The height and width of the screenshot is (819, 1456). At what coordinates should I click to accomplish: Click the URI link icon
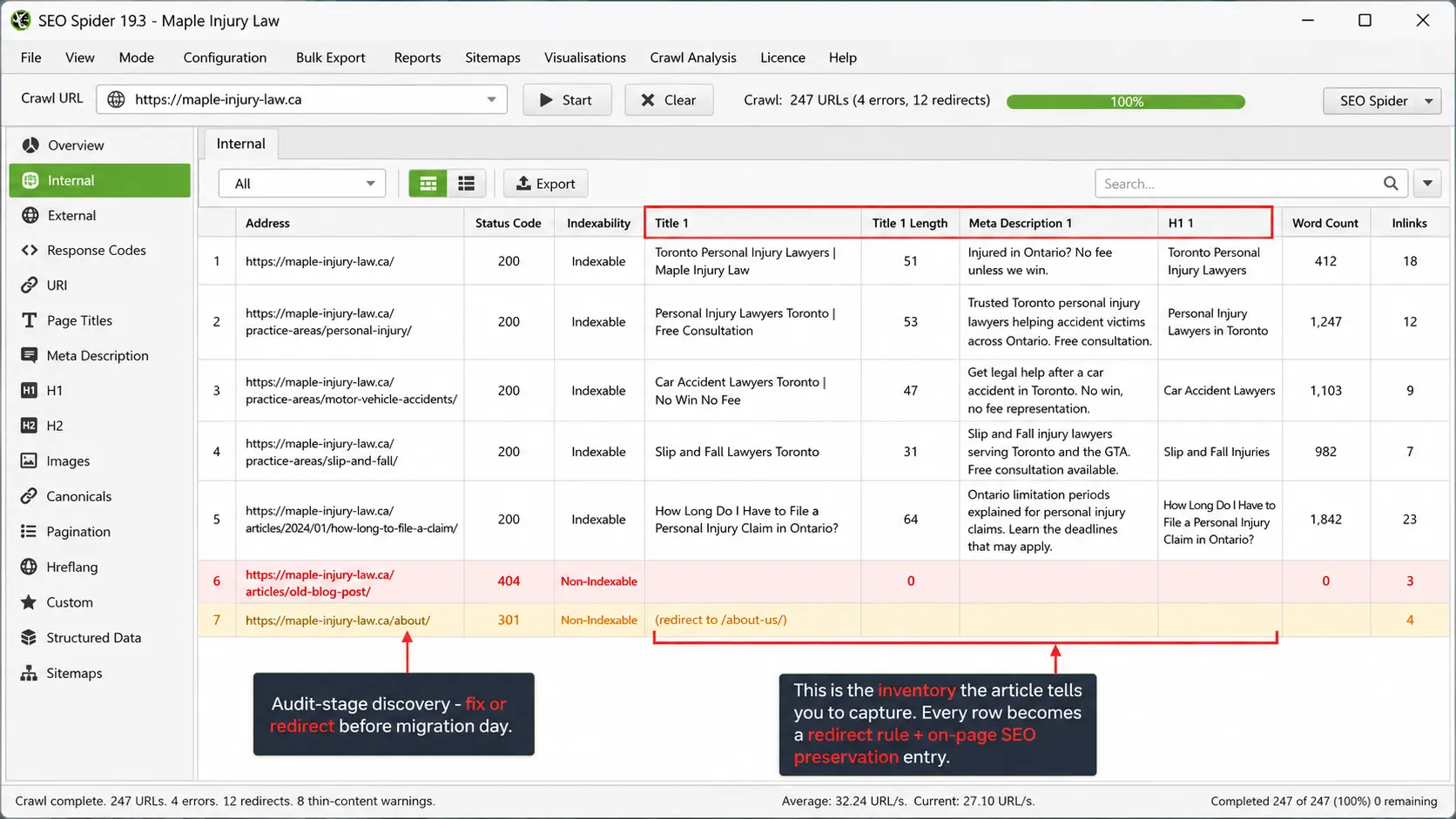(30, 285)
